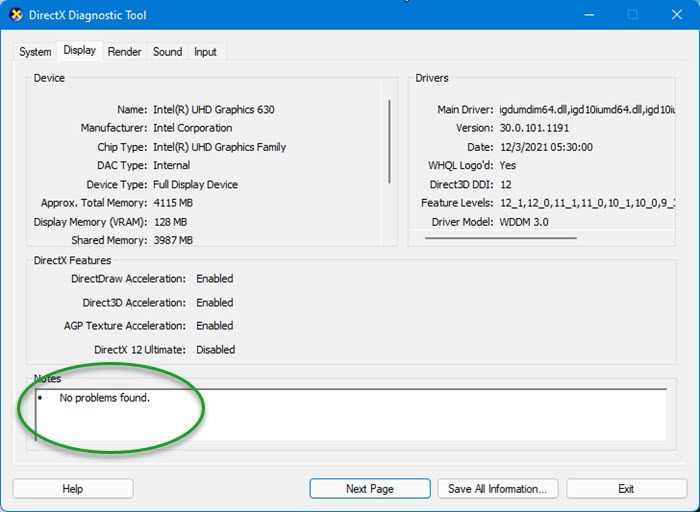Switch to the System tab
The height and width of the screenshot is (512, 700).
35,52
